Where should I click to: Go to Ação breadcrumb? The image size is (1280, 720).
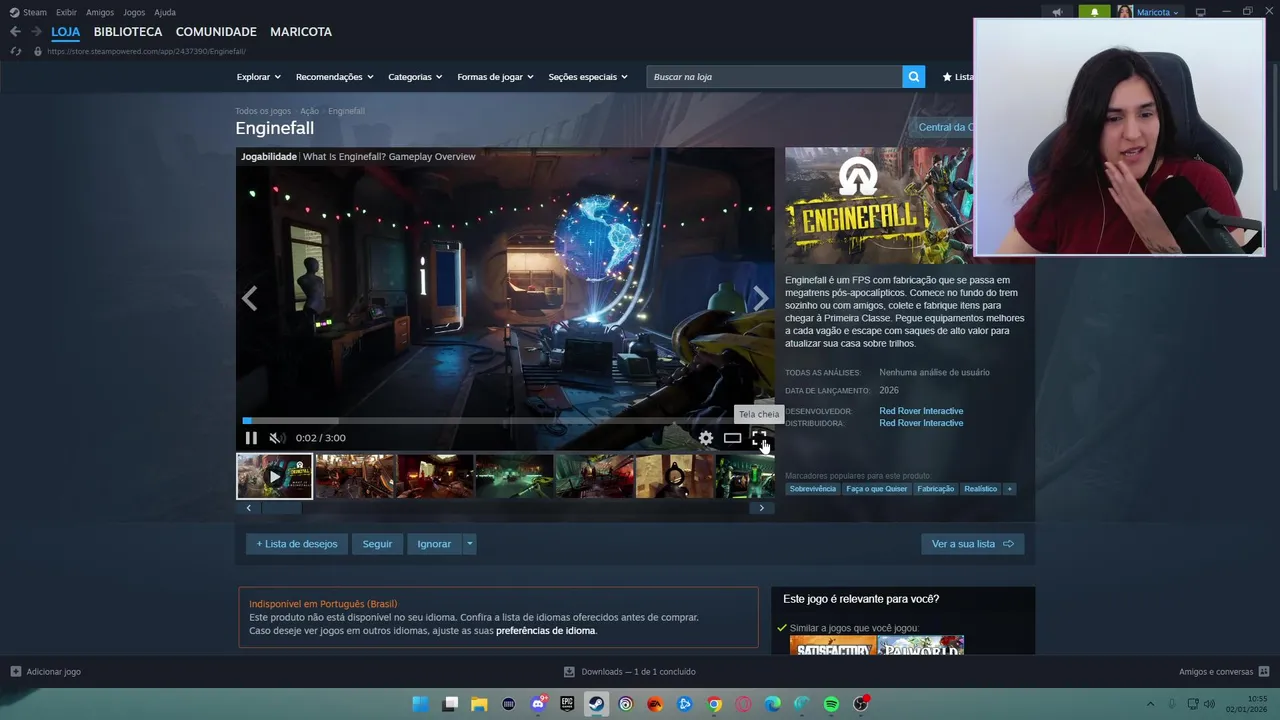pos(309,111)
